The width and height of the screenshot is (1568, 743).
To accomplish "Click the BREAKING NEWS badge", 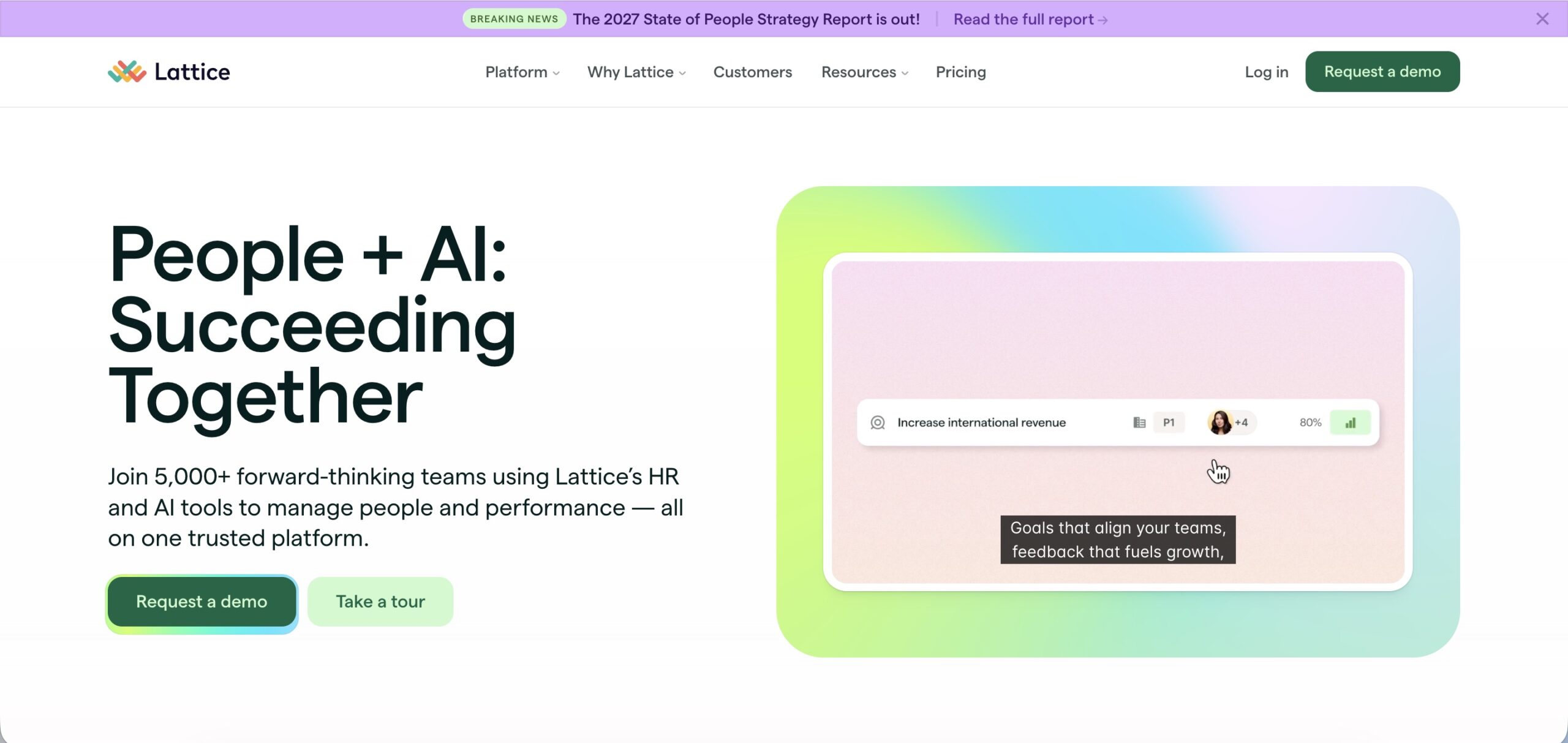I will 514,19.
